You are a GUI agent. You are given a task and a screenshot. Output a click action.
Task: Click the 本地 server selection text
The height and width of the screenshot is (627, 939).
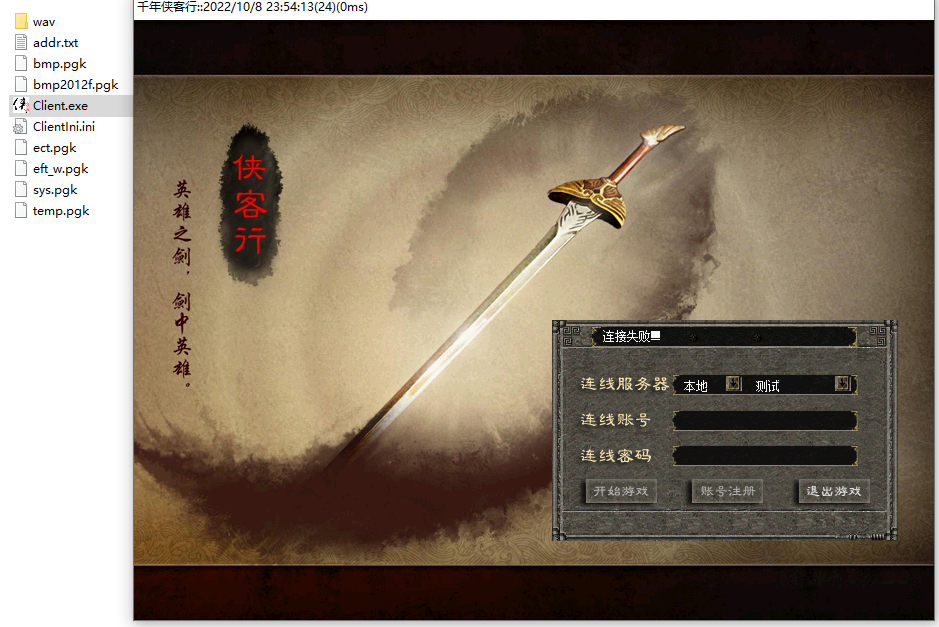point(696,386)
